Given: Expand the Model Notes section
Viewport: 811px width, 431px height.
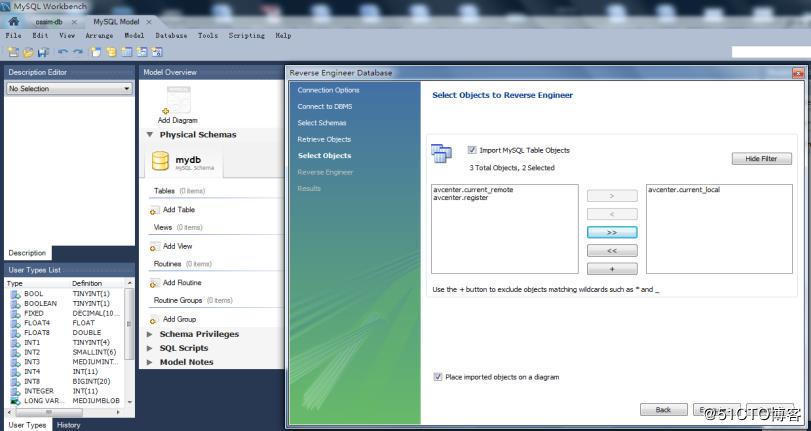Looking at the screenshot, I should coord(149,362).
